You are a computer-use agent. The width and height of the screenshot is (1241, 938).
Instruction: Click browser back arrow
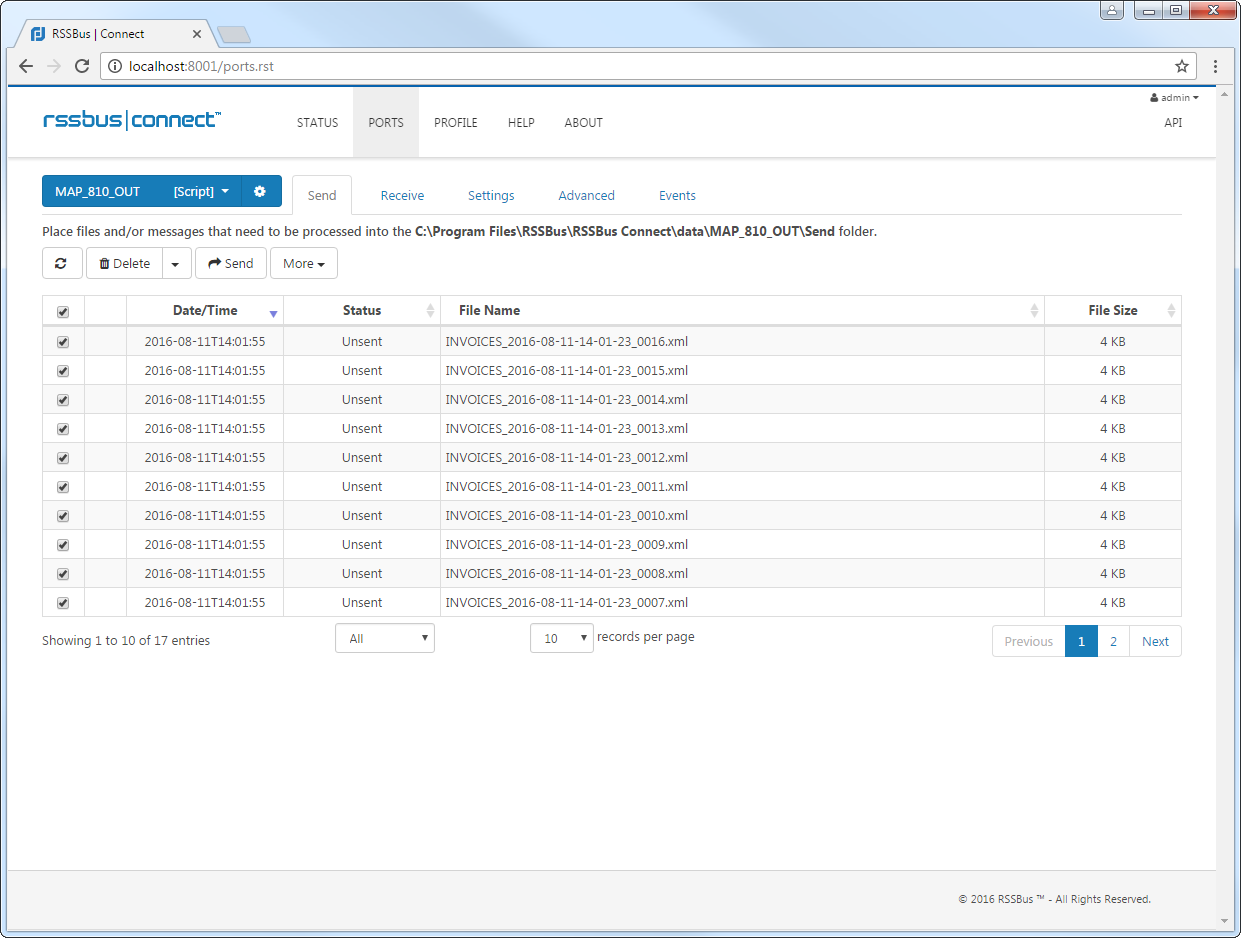point(26,66)
